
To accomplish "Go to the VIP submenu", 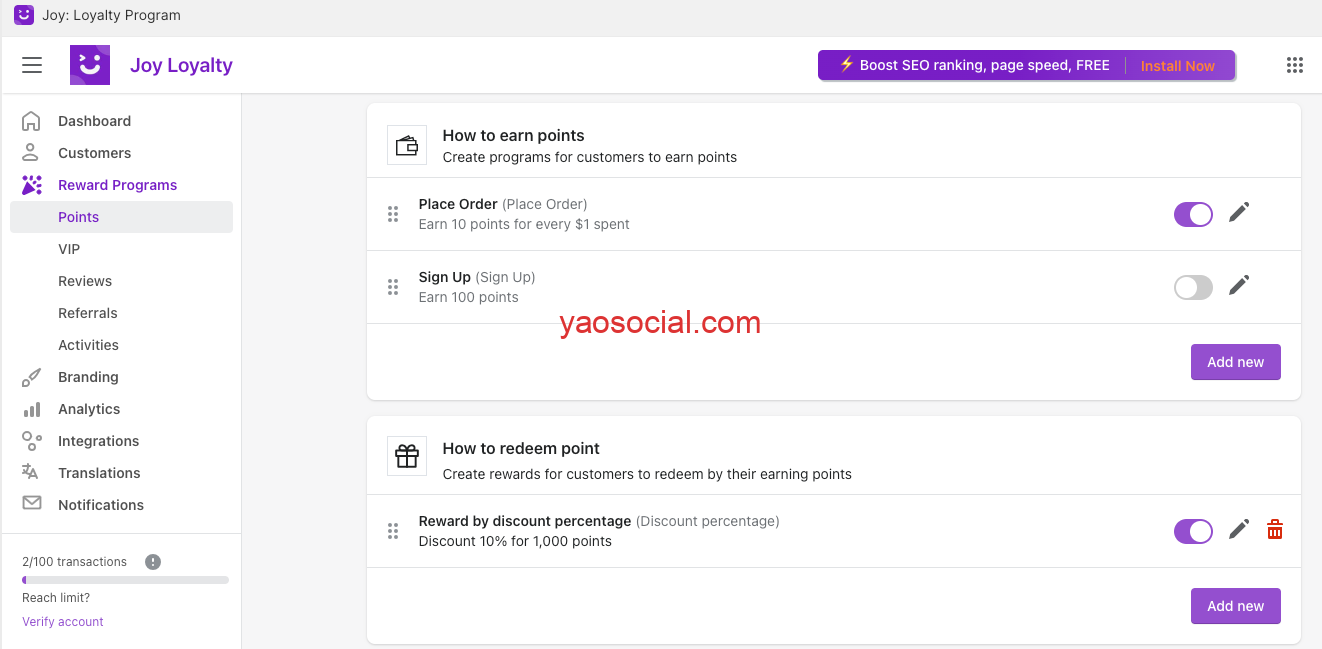I will (x=69, y=249).
